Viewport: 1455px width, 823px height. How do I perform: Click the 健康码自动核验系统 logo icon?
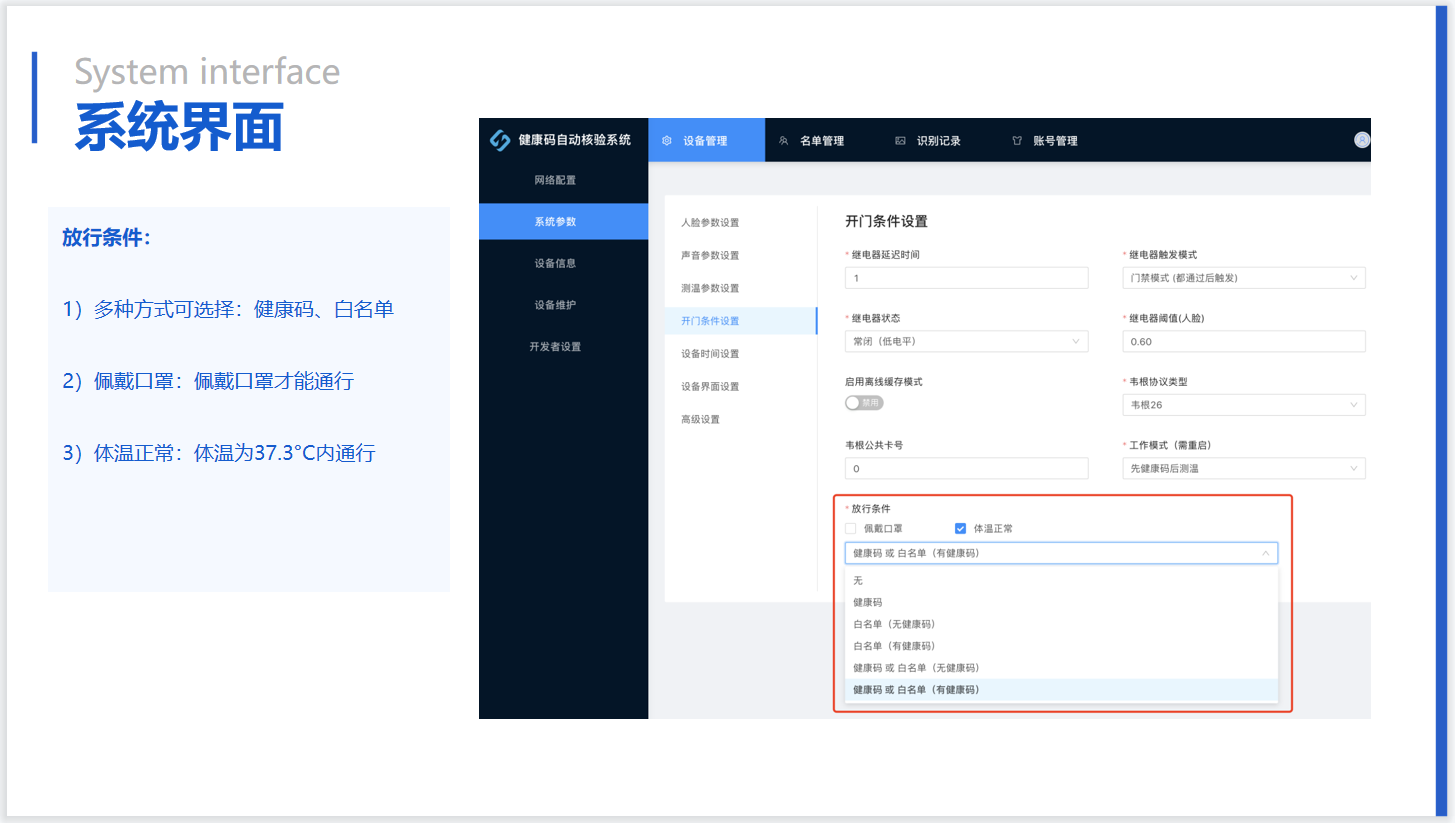click(500, 140)
